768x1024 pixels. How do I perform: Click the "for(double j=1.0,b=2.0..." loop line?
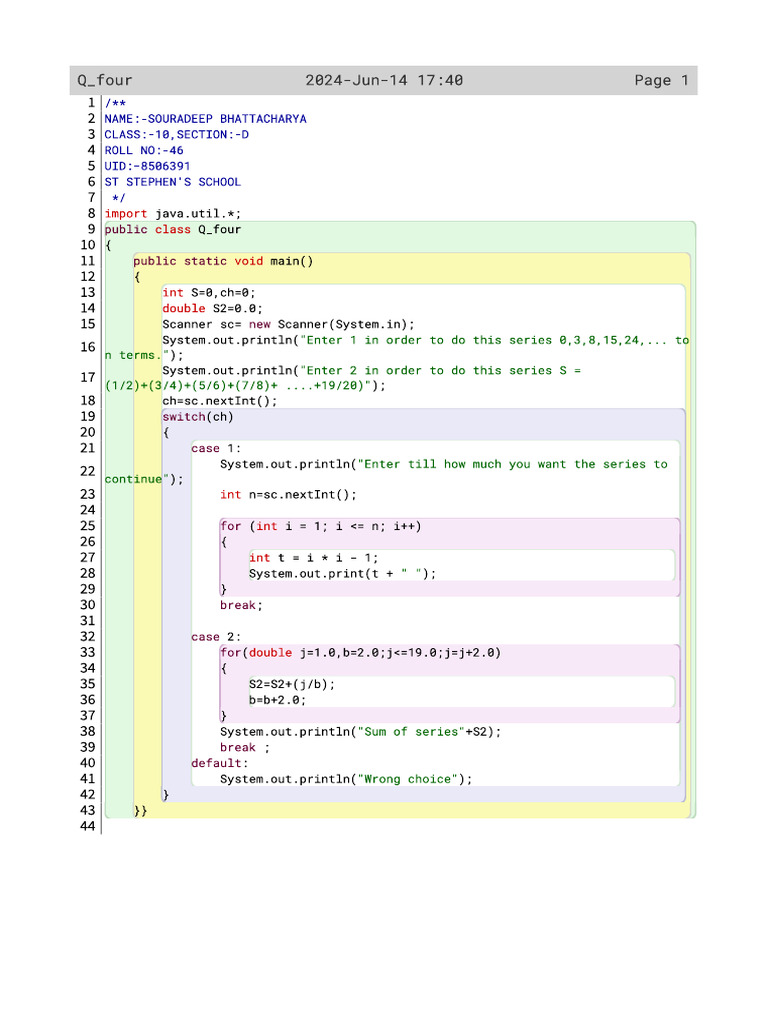pos(360,653)
